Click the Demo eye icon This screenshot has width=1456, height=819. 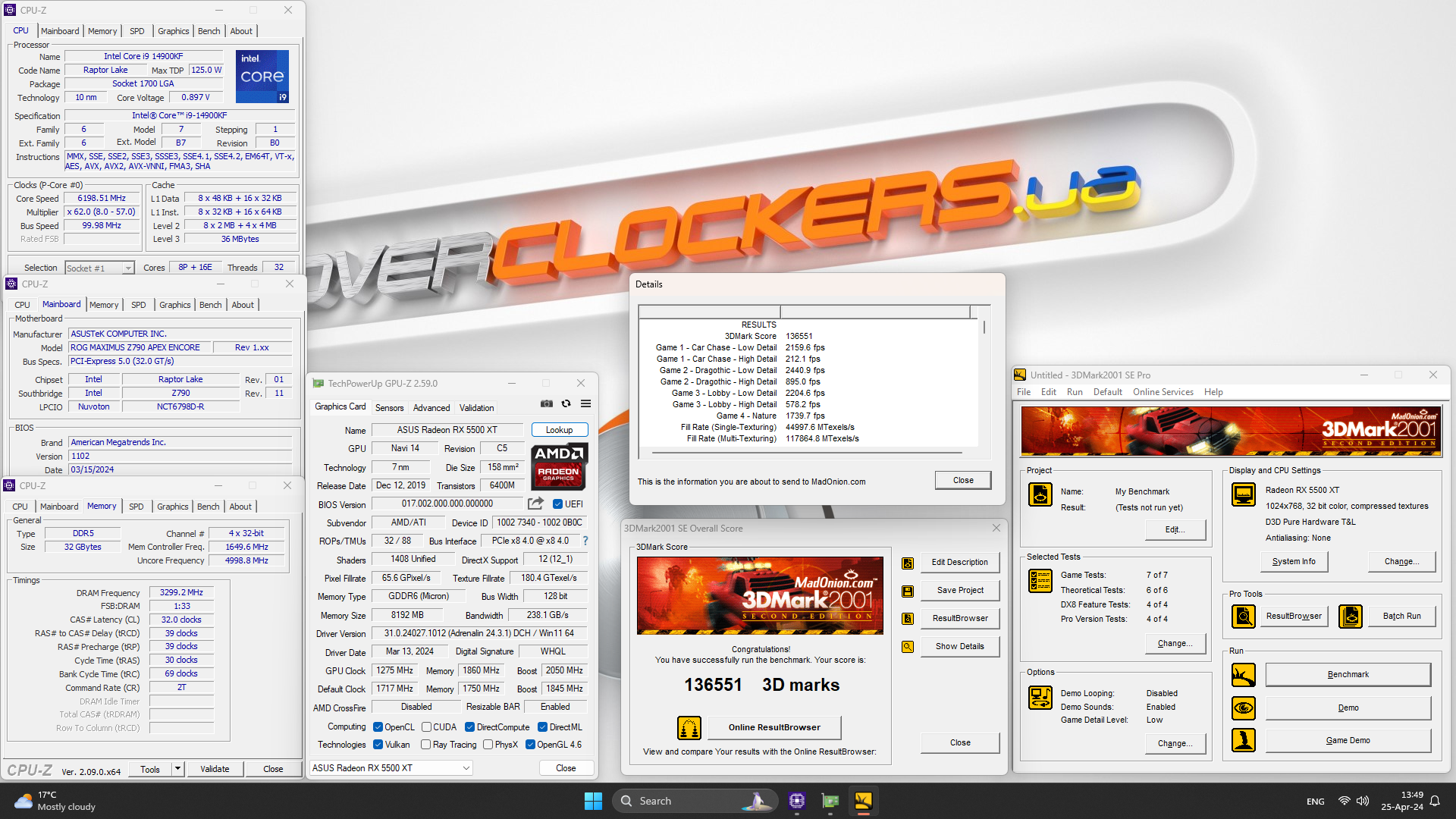[x=1244, y=708]
